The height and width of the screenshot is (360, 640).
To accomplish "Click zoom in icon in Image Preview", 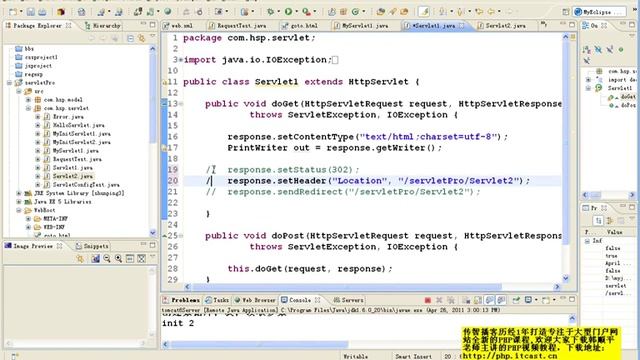I will coord(118,258).
